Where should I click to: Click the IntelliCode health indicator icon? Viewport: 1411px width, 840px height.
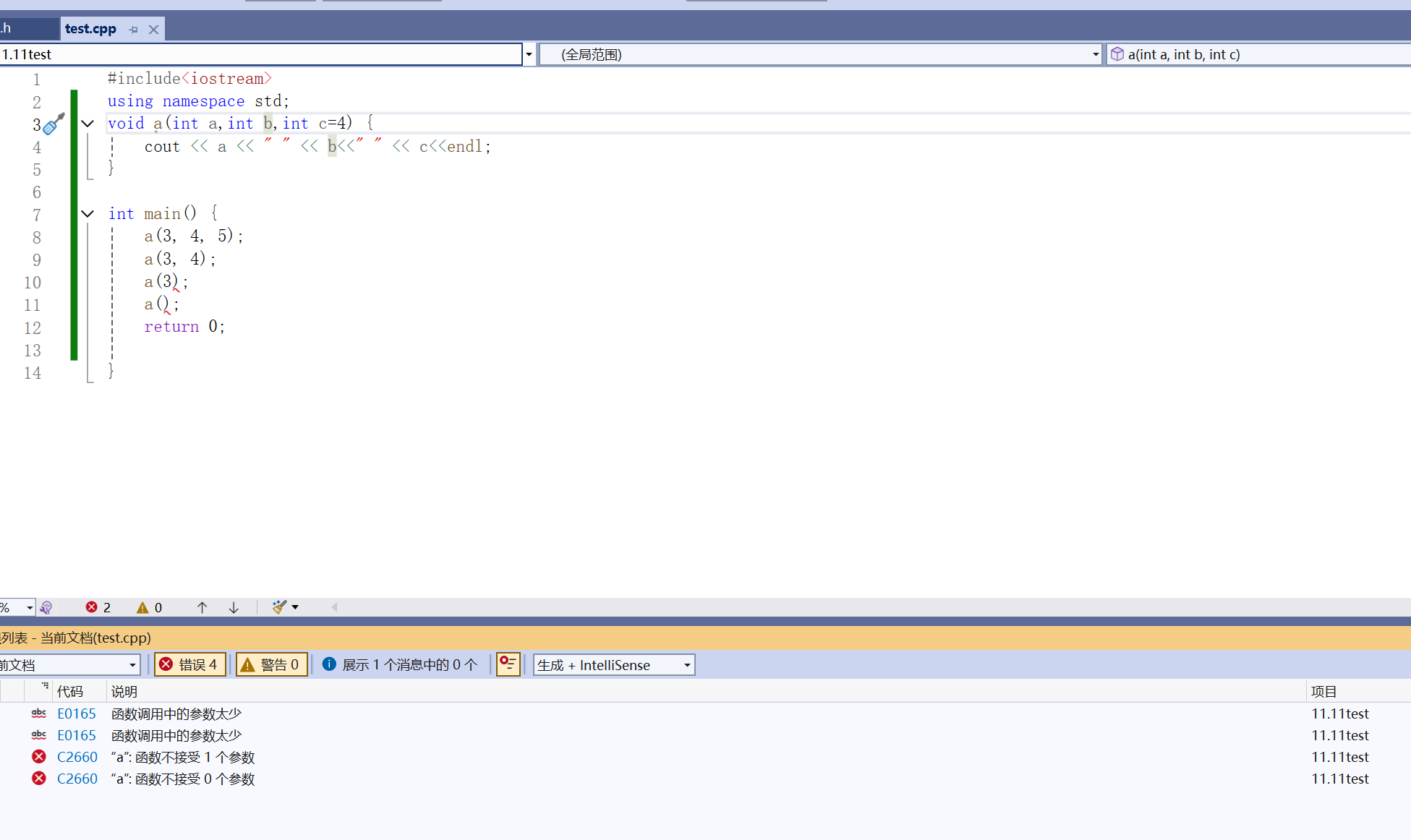point(46,607)
